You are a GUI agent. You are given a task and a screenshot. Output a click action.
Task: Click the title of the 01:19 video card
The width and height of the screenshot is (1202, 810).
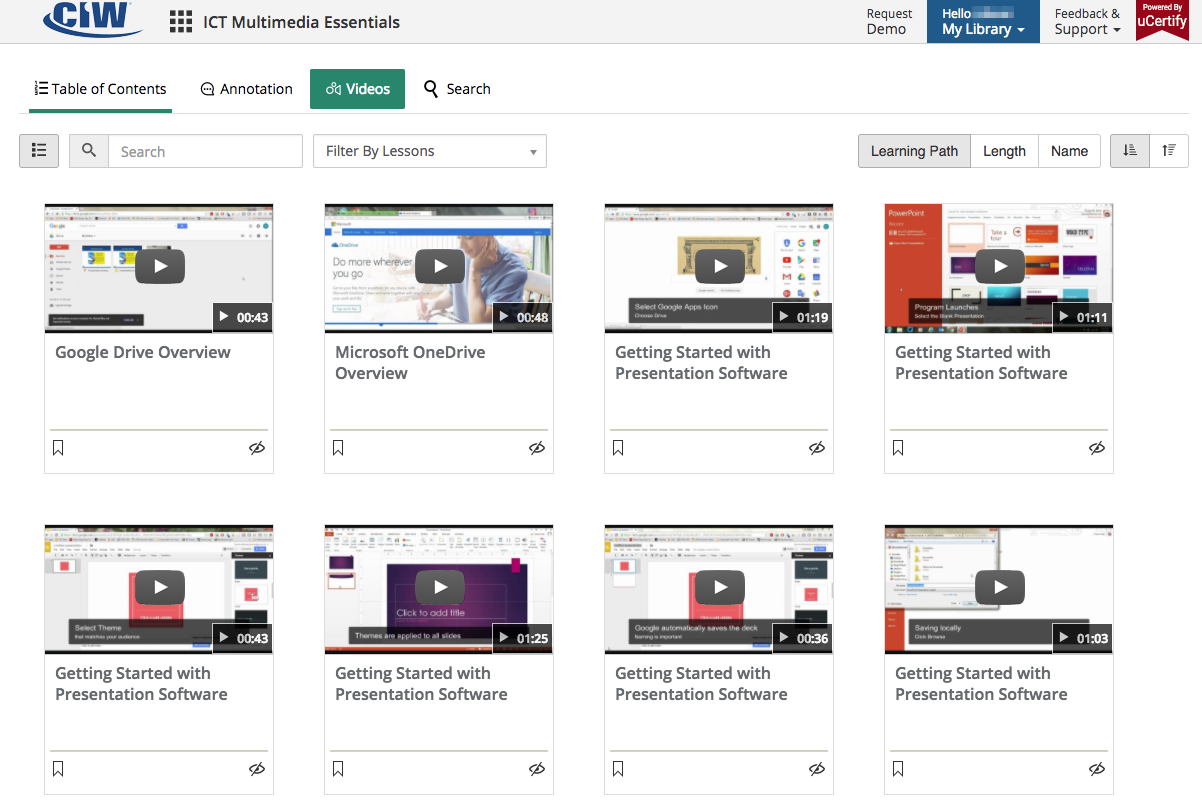coord(701,362)
